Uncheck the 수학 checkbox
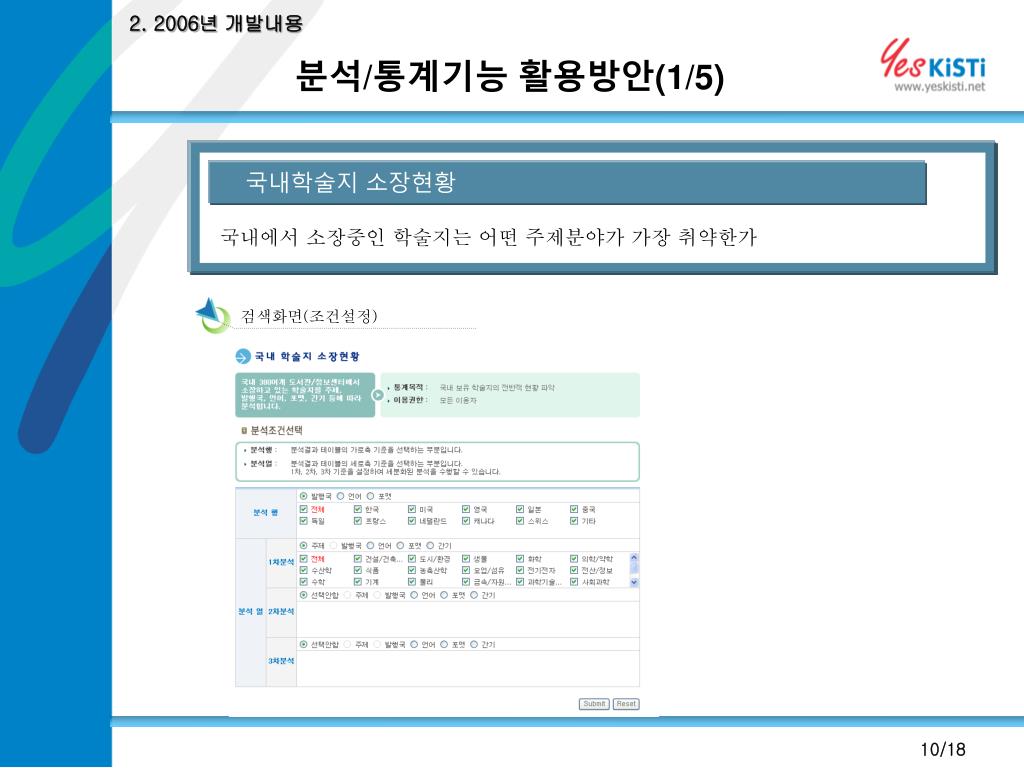This screenshot has height=768, width=1024. 304,581
